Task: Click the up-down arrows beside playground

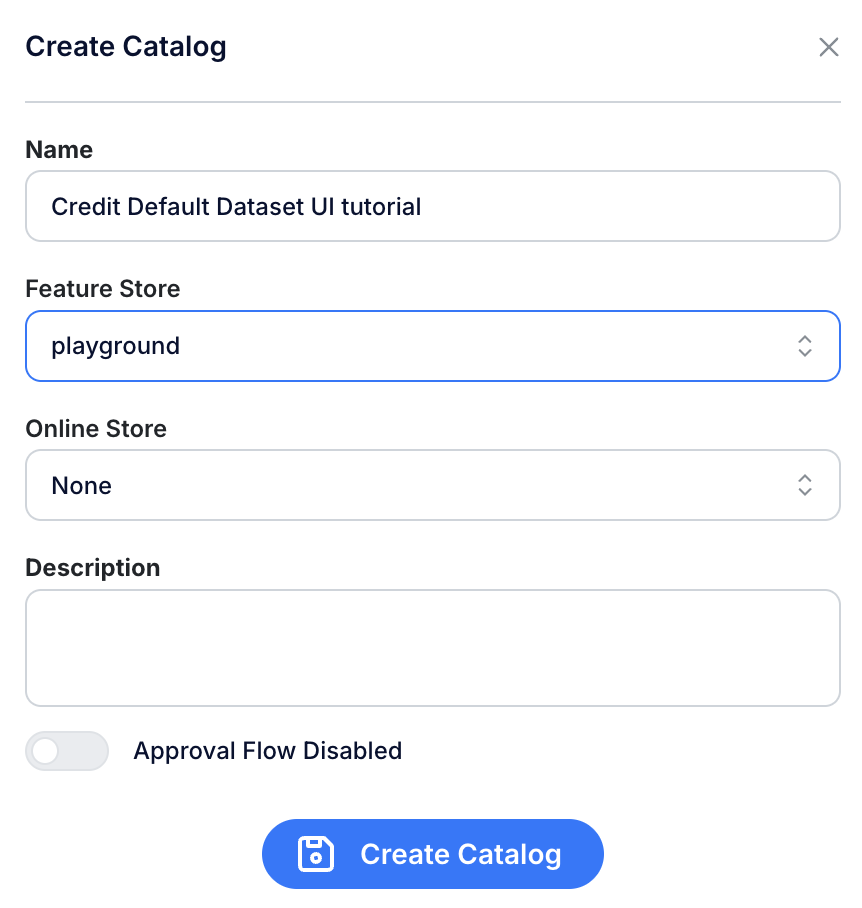Action: tap(805, 346)
